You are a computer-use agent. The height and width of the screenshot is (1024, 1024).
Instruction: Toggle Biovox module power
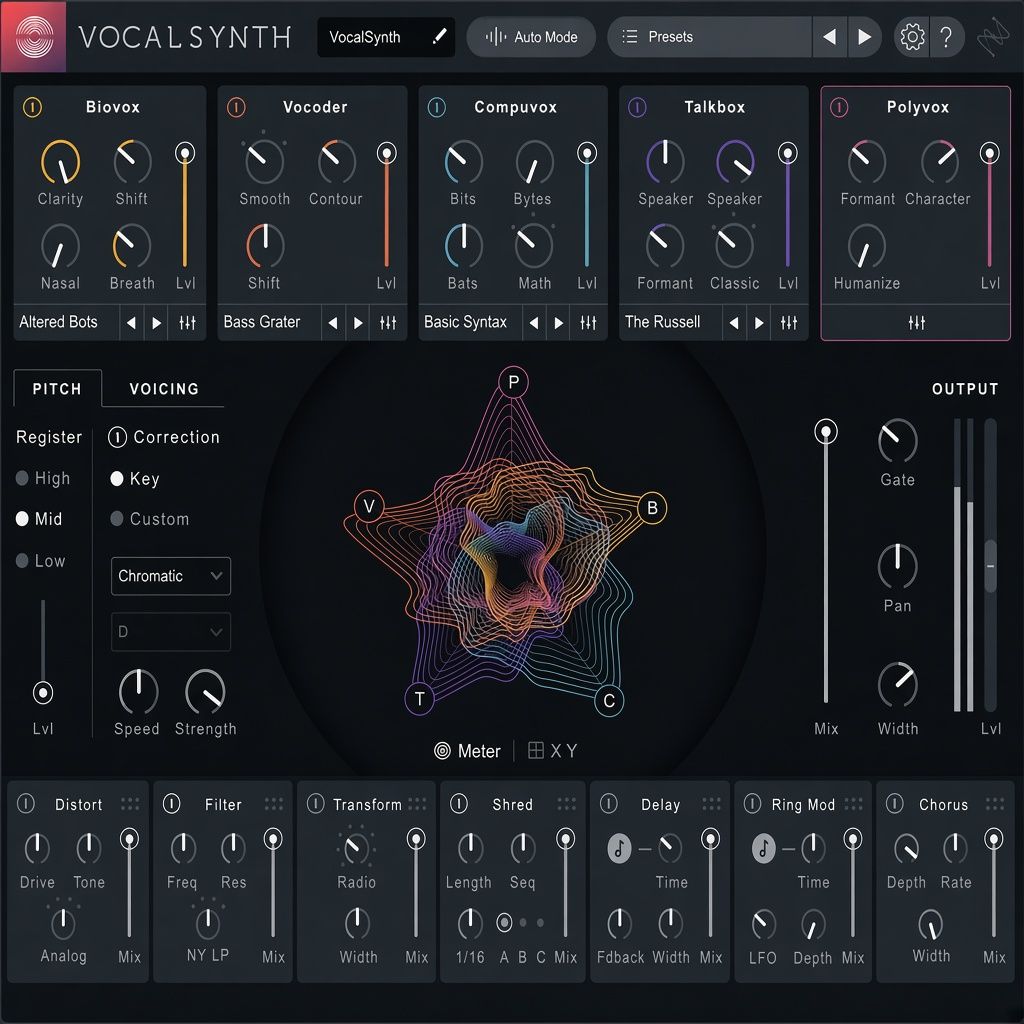click(33, 107)
